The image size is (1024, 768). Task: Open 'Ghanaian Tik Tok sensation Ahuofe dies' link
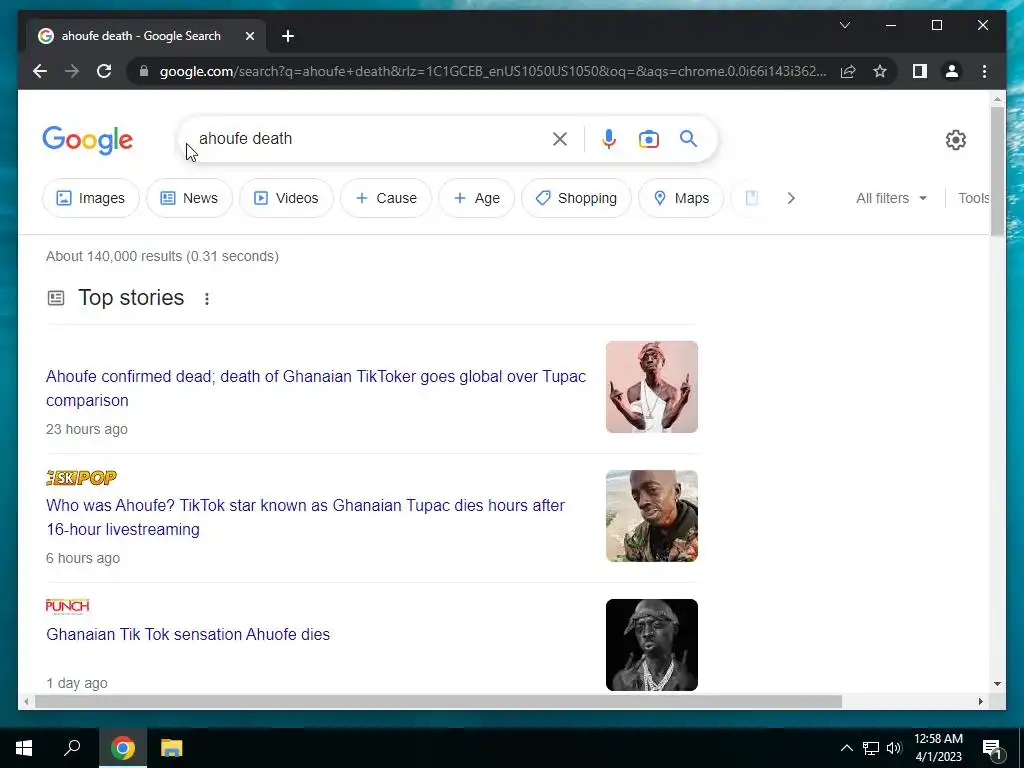click(x=188, y=634)
